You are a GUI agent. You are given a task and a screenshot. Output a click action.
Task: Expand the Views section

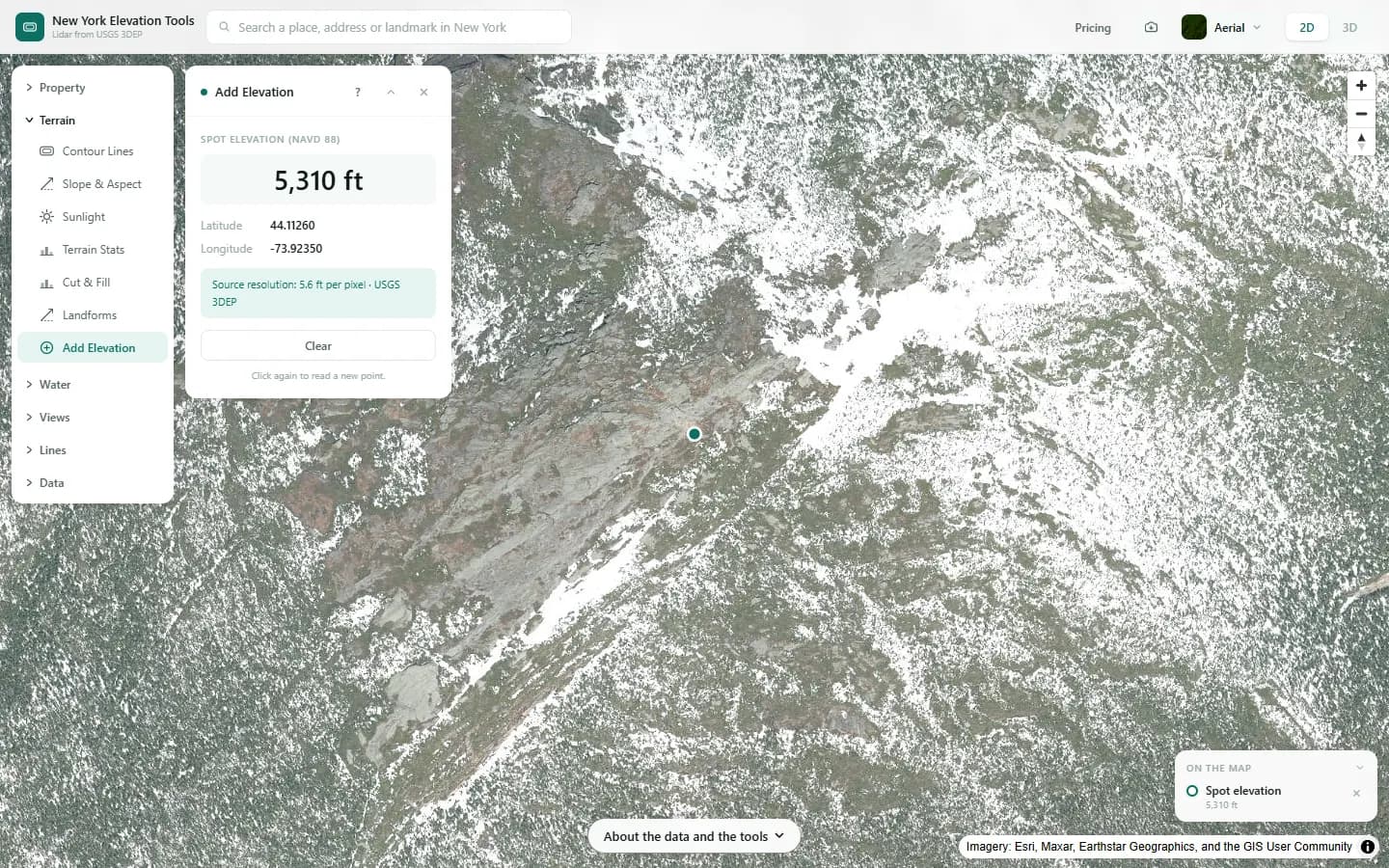[93, 418]
